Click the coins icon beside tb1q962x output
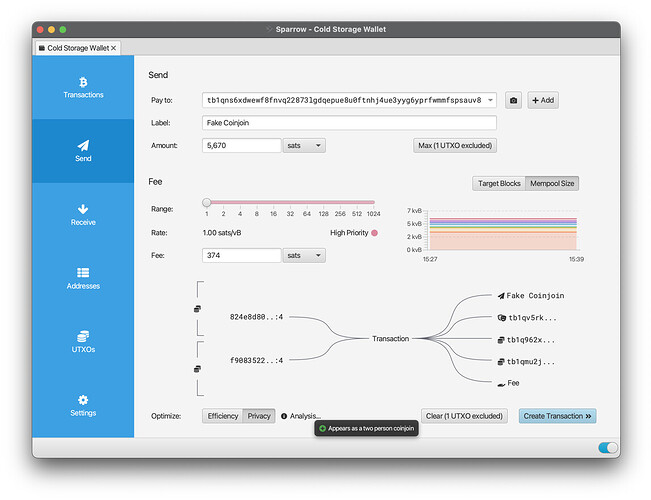The image size is (651, 500). click(501, 340)
